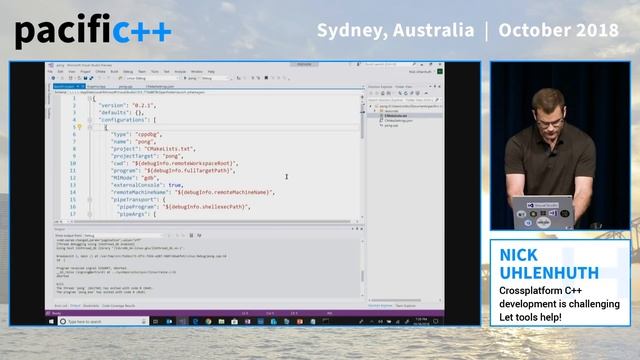Open the Build menu
The width and height of the screenshot is (640, 360).
[114, 71]
